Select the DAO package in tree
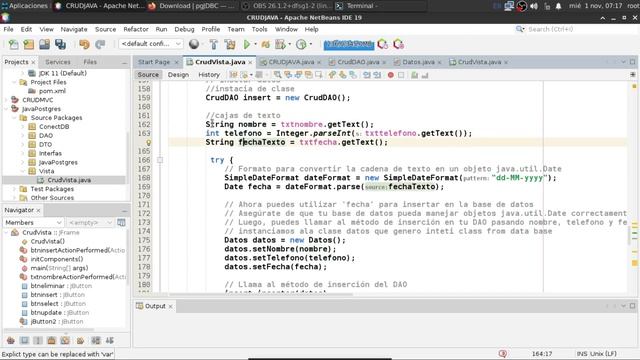The height and width of the screenshot is (360, 640). tap(46, 136)
